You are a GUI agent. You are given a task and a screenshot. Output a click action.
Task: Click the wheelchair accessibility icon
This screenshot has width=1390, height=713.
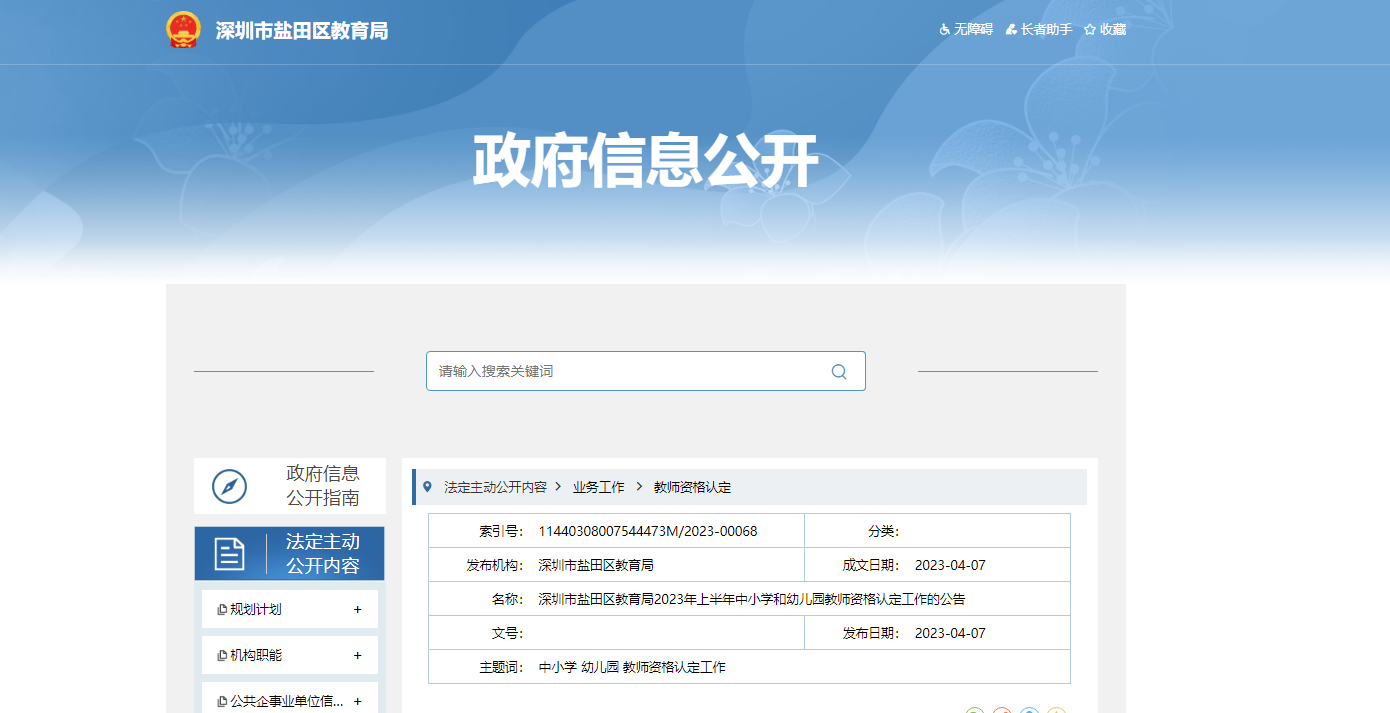(x=944, y=30)
